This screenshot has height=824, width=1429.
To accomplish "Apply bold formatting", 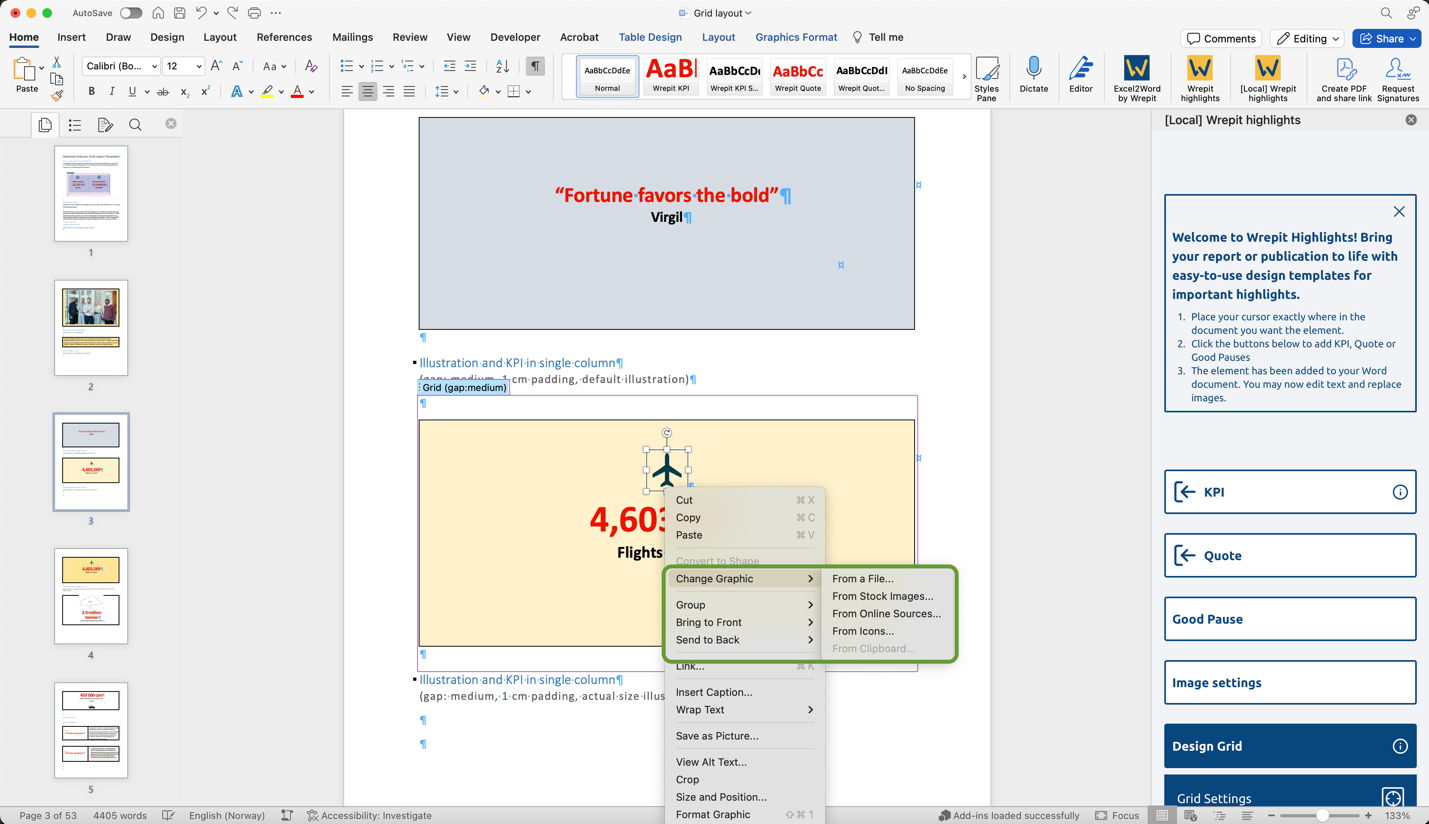I will (91, 92).
